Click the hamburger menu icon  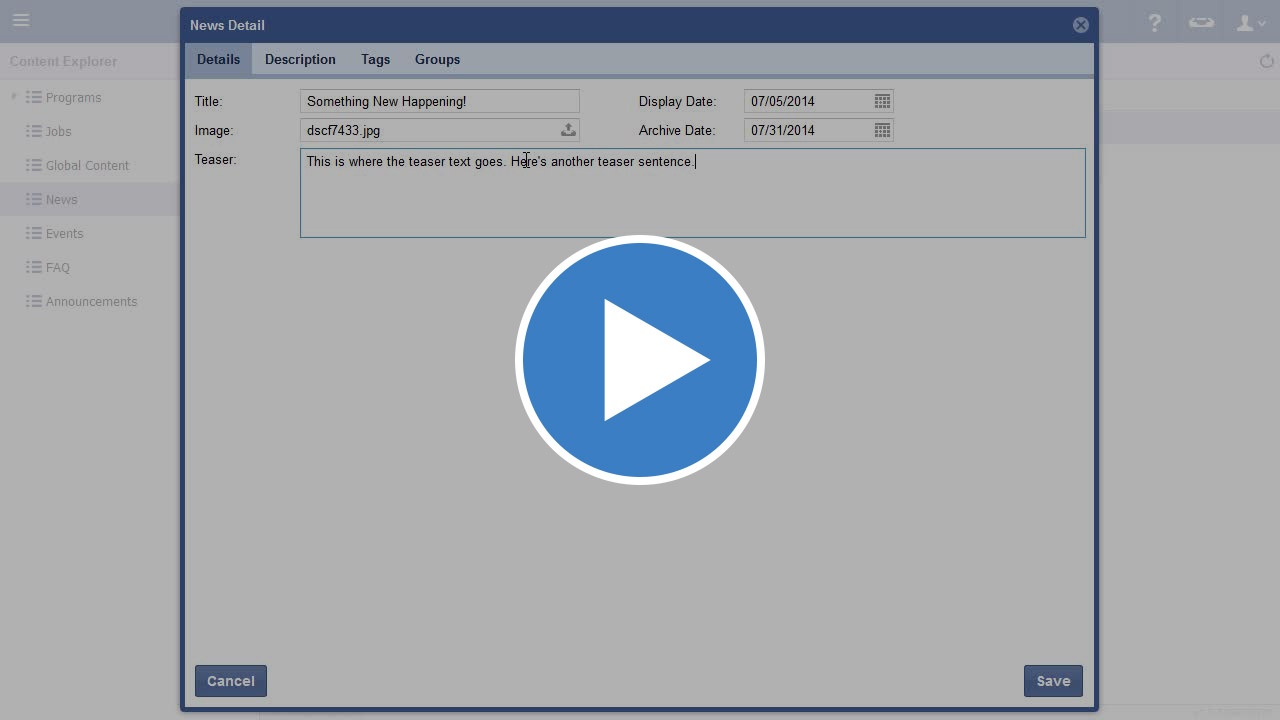21,20
